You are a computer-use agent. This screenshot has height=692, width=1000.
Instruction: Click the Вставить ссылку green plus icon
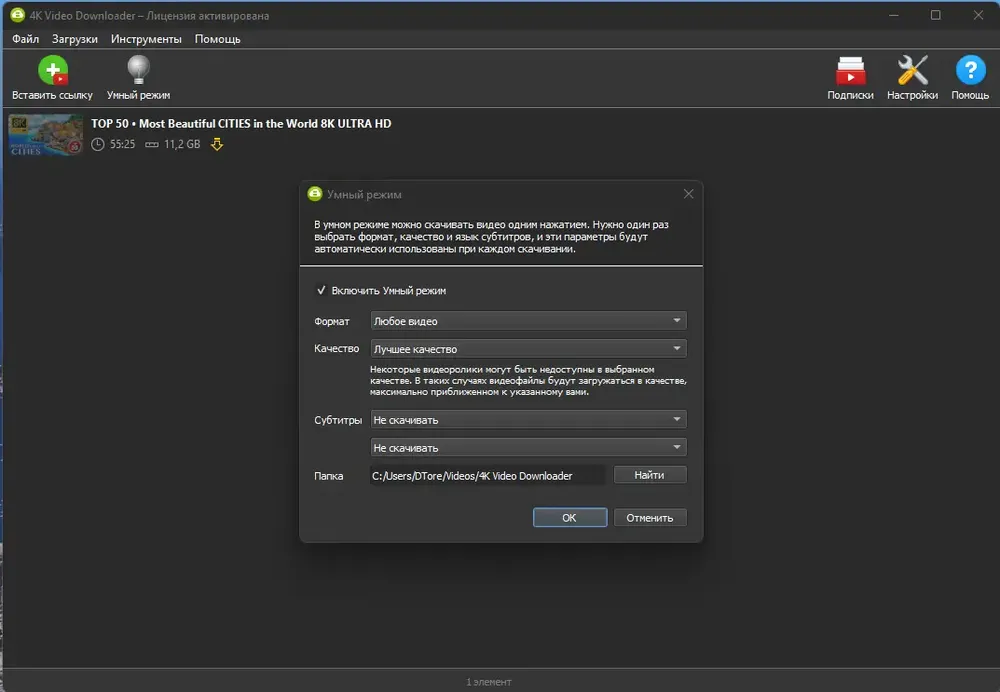point(52,70)
